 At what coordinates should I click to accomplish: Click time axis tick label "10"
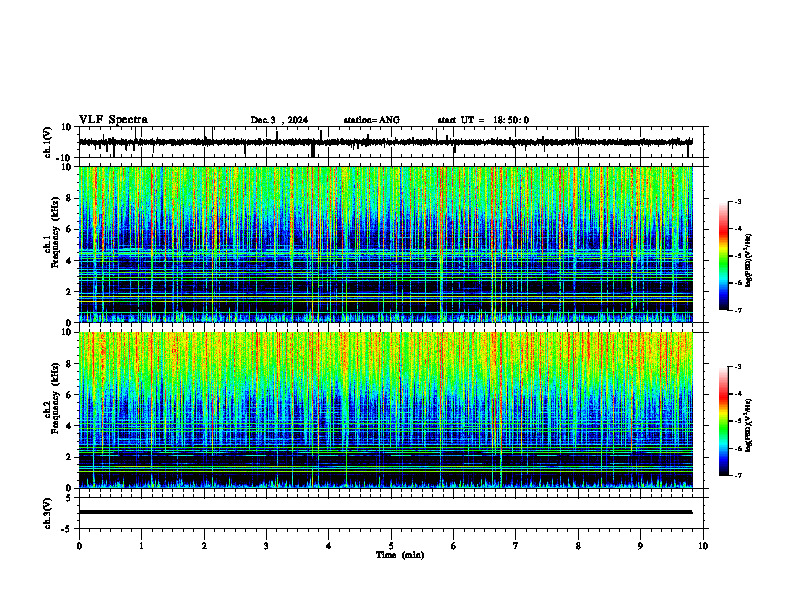[x=703, y=546]
